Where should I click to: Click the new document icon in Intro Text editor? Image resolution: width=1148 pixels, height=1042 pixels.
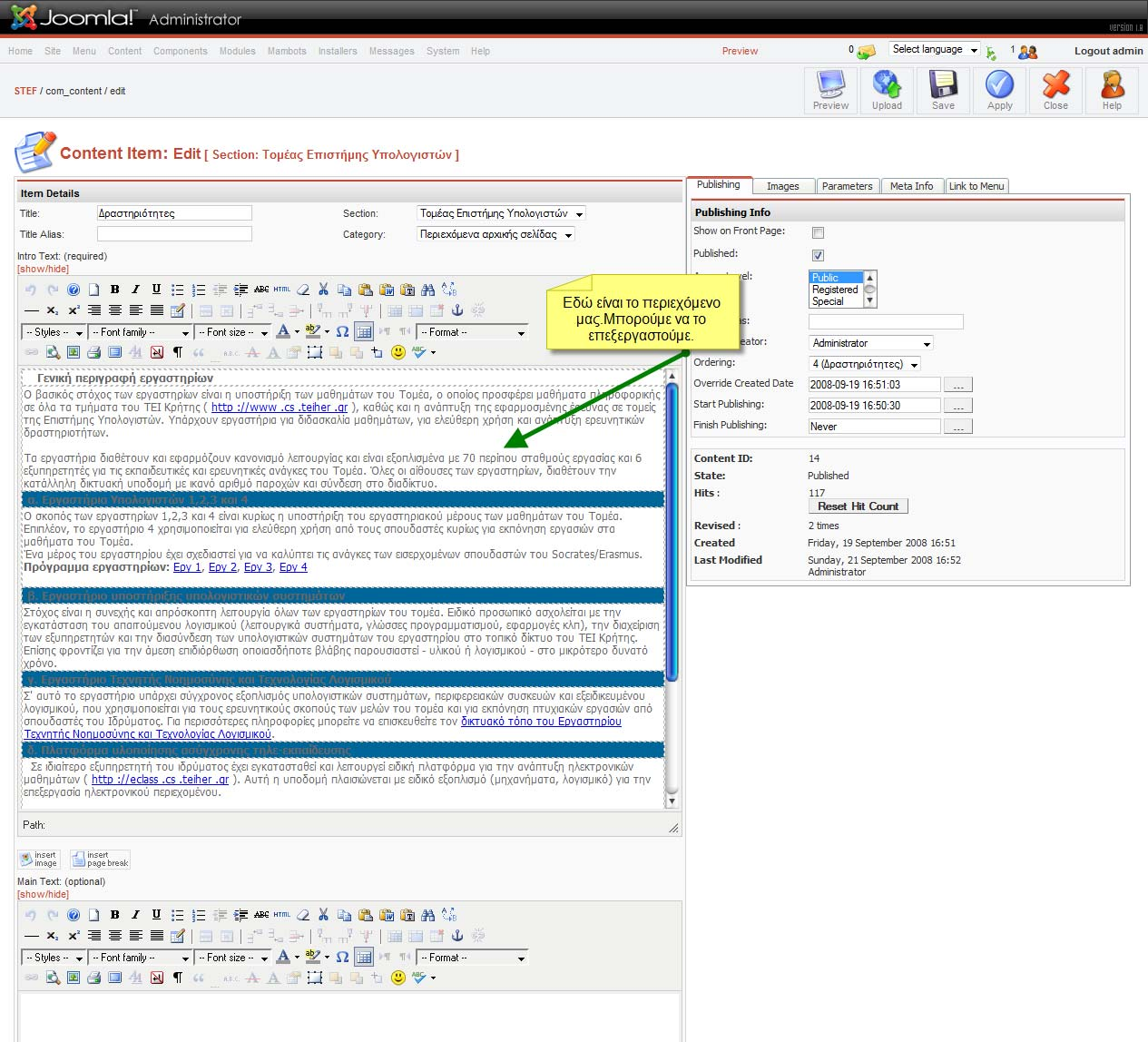point(93,290)
